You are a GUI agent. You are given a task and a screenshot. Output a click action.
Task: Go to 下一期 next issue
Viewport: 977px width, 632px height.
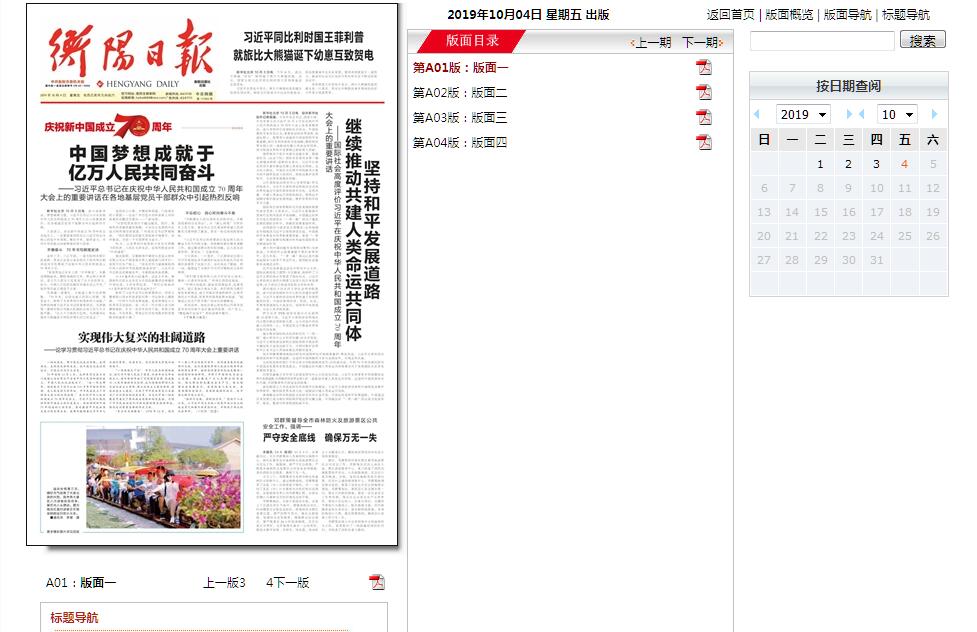pos(702,42)
